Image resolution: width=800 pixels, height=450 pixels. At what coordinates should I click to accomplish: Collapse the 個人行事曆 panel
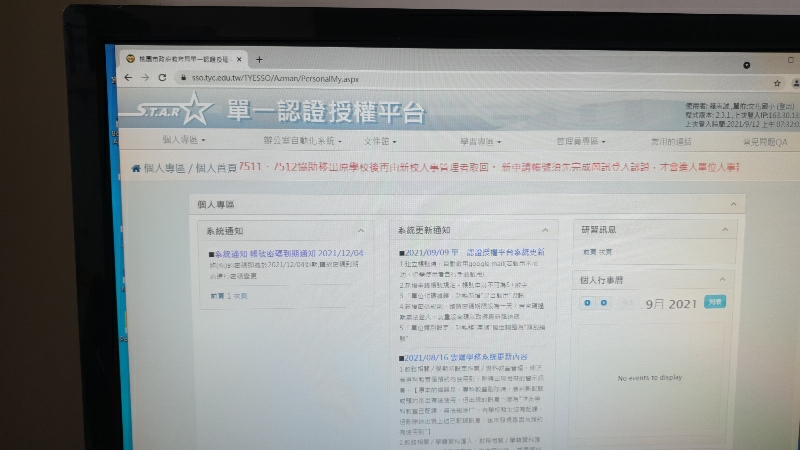(722, 280)
